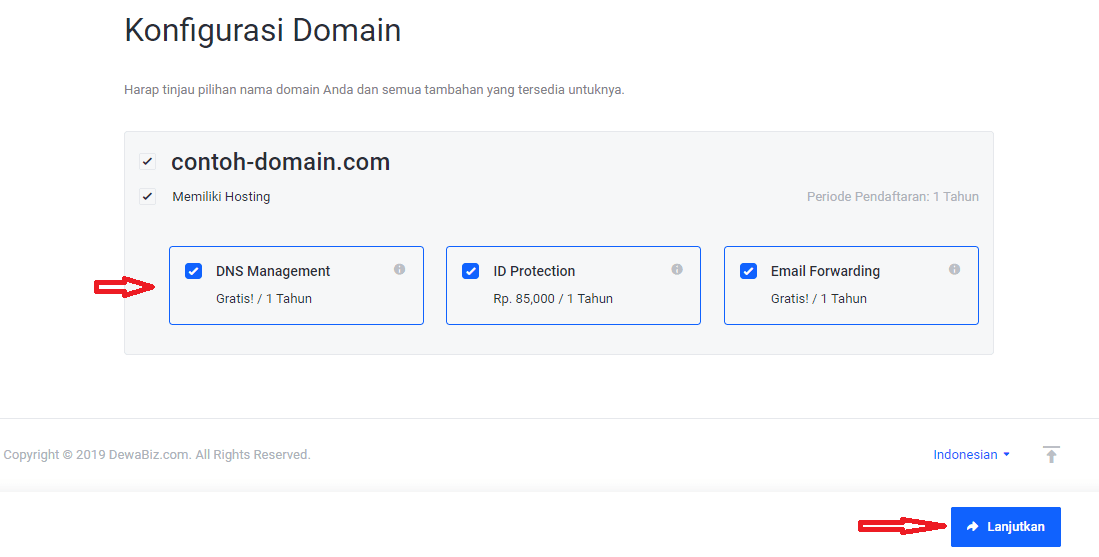Click the contoh-domain.com domain title
Image resolution: width=1099 pixels, height=557 pixels.
(280, 162)
